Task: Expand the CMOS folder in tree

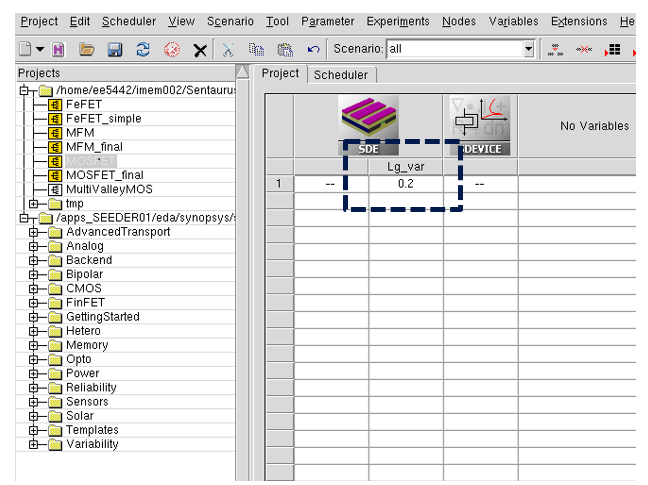Action: click(x=33, y=289)
